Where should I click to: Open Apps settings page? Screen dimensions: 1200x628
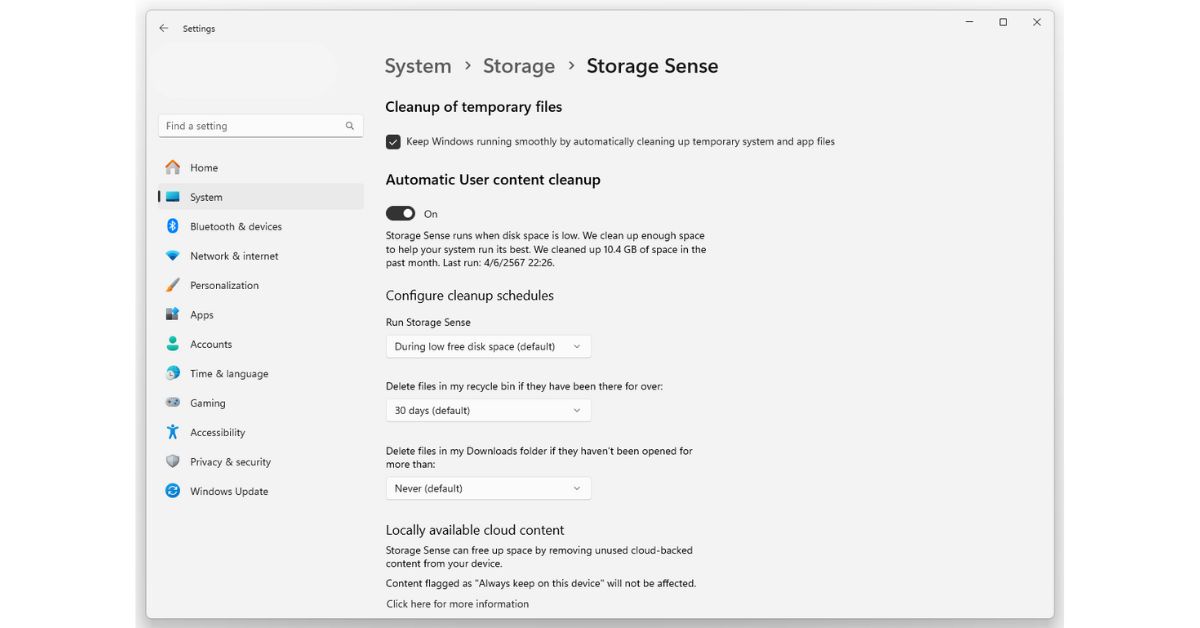tap(261, 314)
